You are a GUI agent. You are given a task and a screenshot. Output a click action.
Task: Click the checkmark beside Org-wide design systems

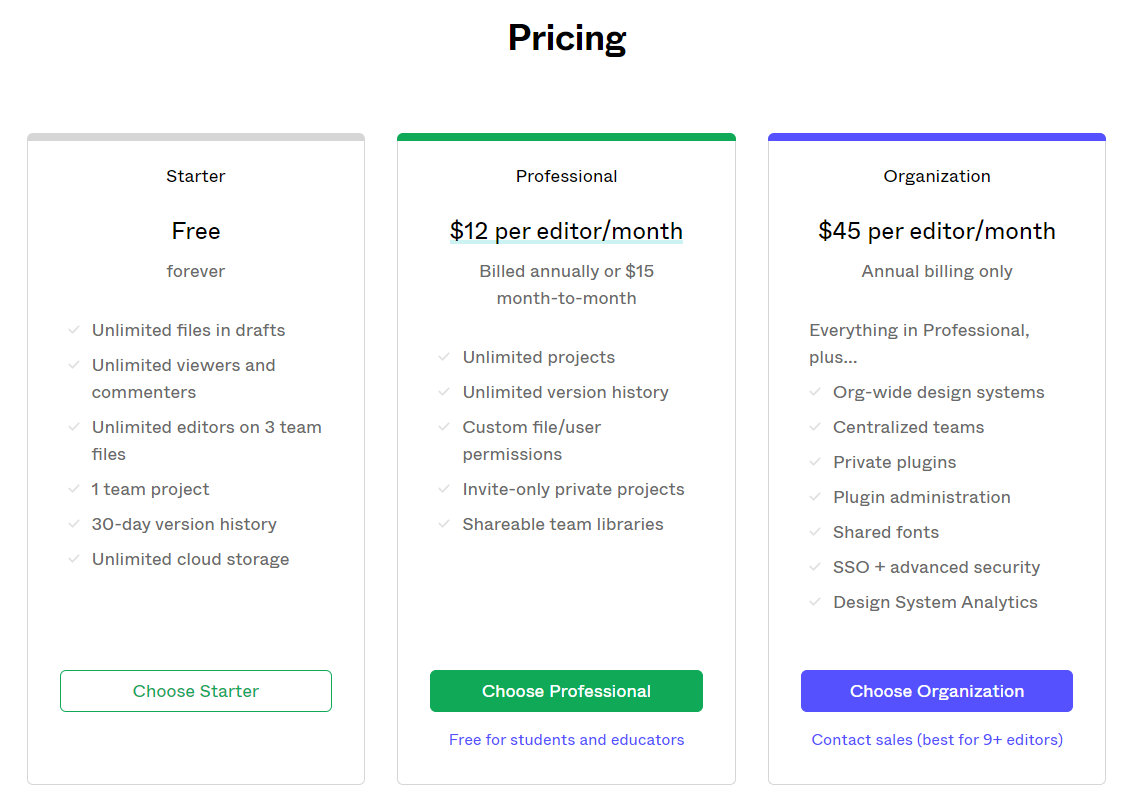815,392
